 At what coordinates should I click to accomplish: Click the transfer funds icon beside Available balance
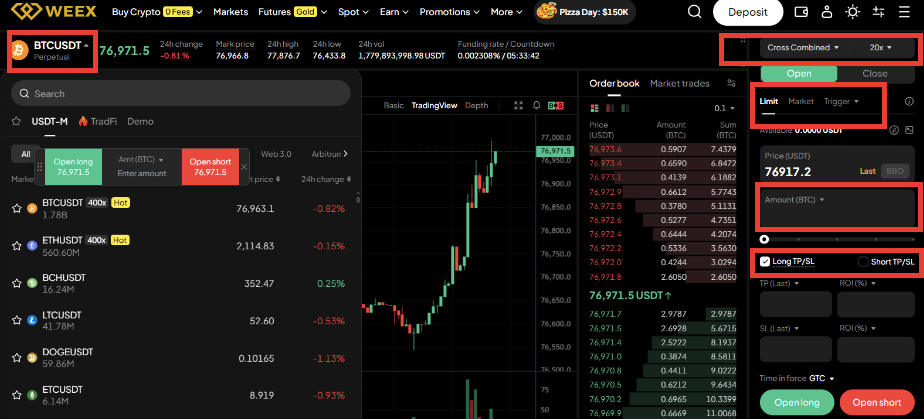point(893,130)
